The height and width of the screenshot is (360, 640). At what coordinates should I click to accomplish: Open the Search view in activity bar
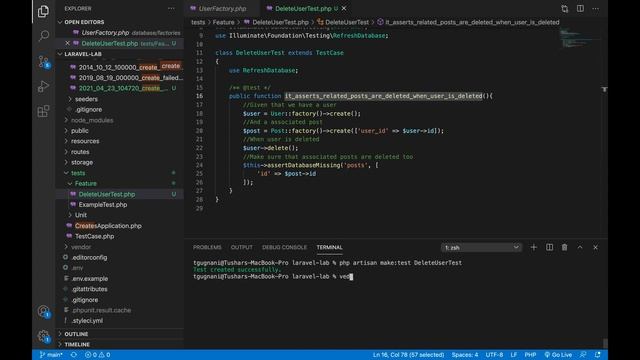click(x=43, y=36)
